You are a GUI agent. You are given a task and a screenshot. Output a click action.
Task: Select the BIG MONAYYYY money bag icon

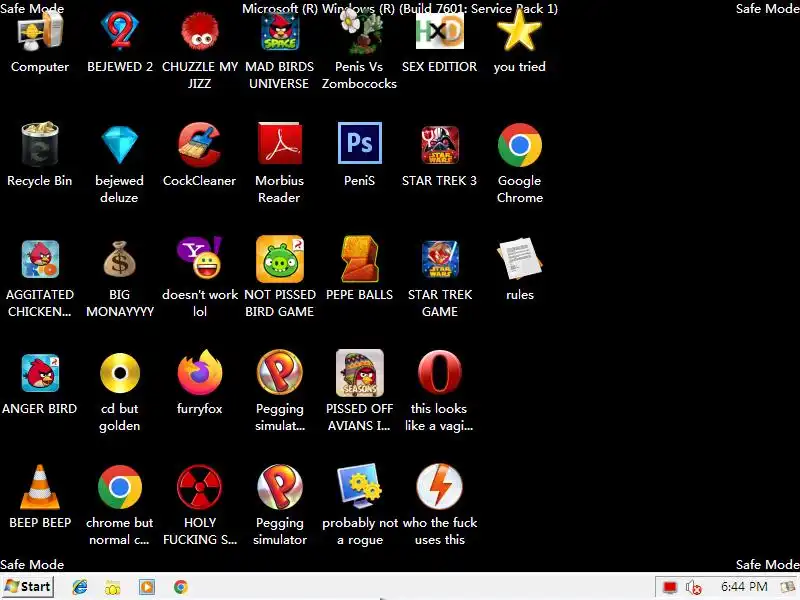pyautogui.click(x=120, y=259)
